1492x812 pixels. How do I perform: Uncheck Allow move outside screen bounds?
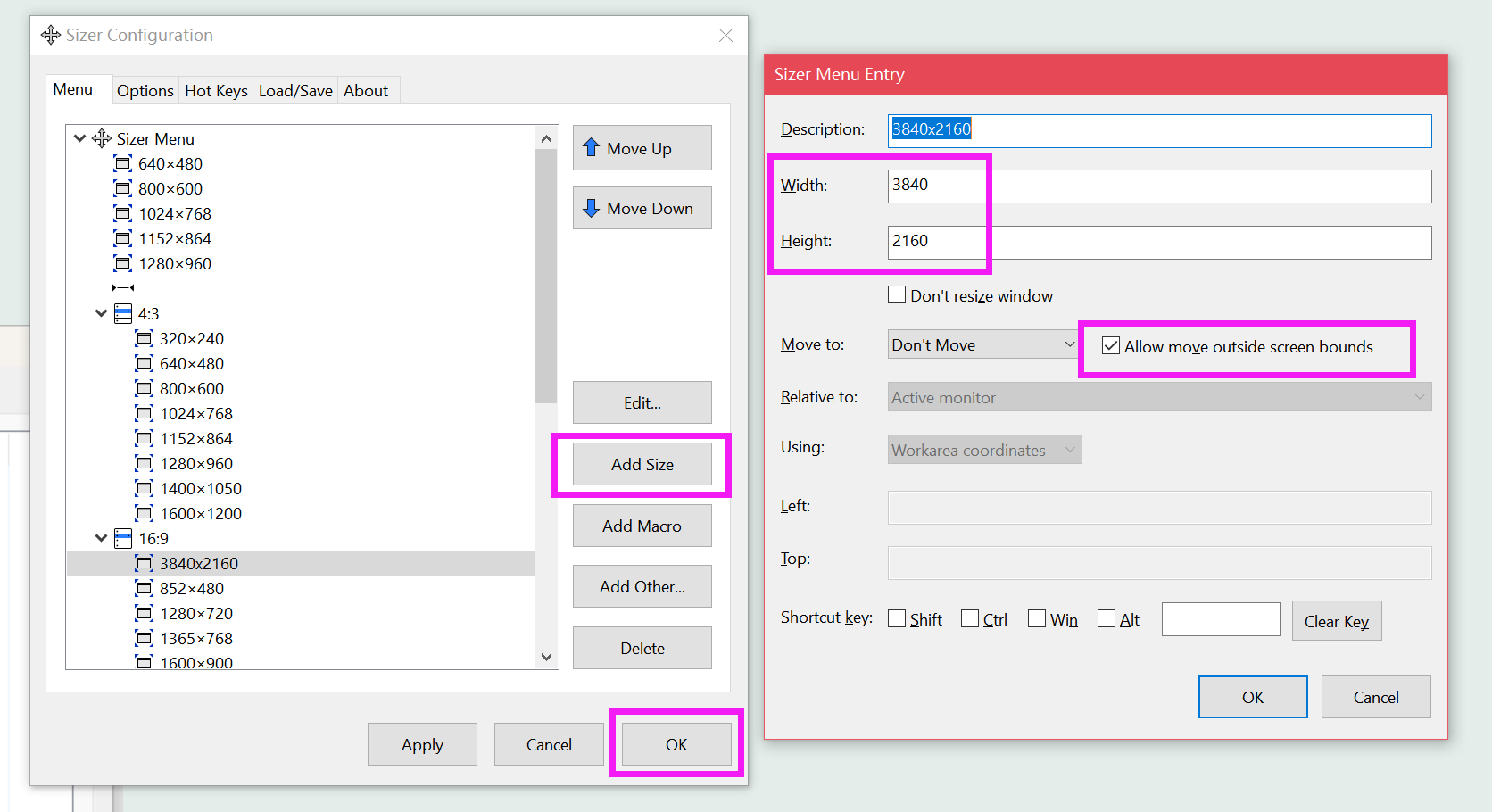tap(1111, 346)
